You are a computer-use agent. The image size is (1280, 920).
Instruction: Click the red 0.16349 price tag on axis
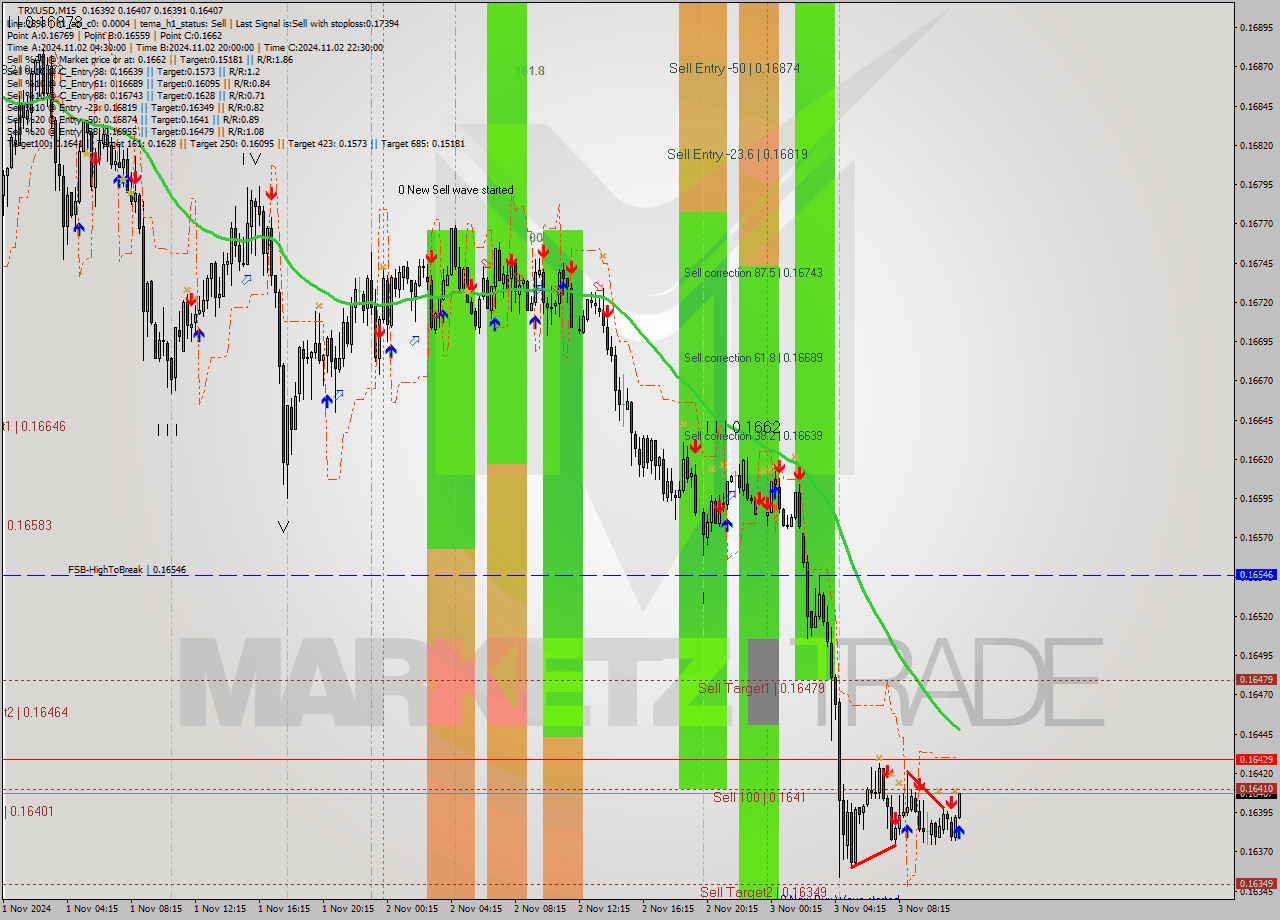point(1256,884)
